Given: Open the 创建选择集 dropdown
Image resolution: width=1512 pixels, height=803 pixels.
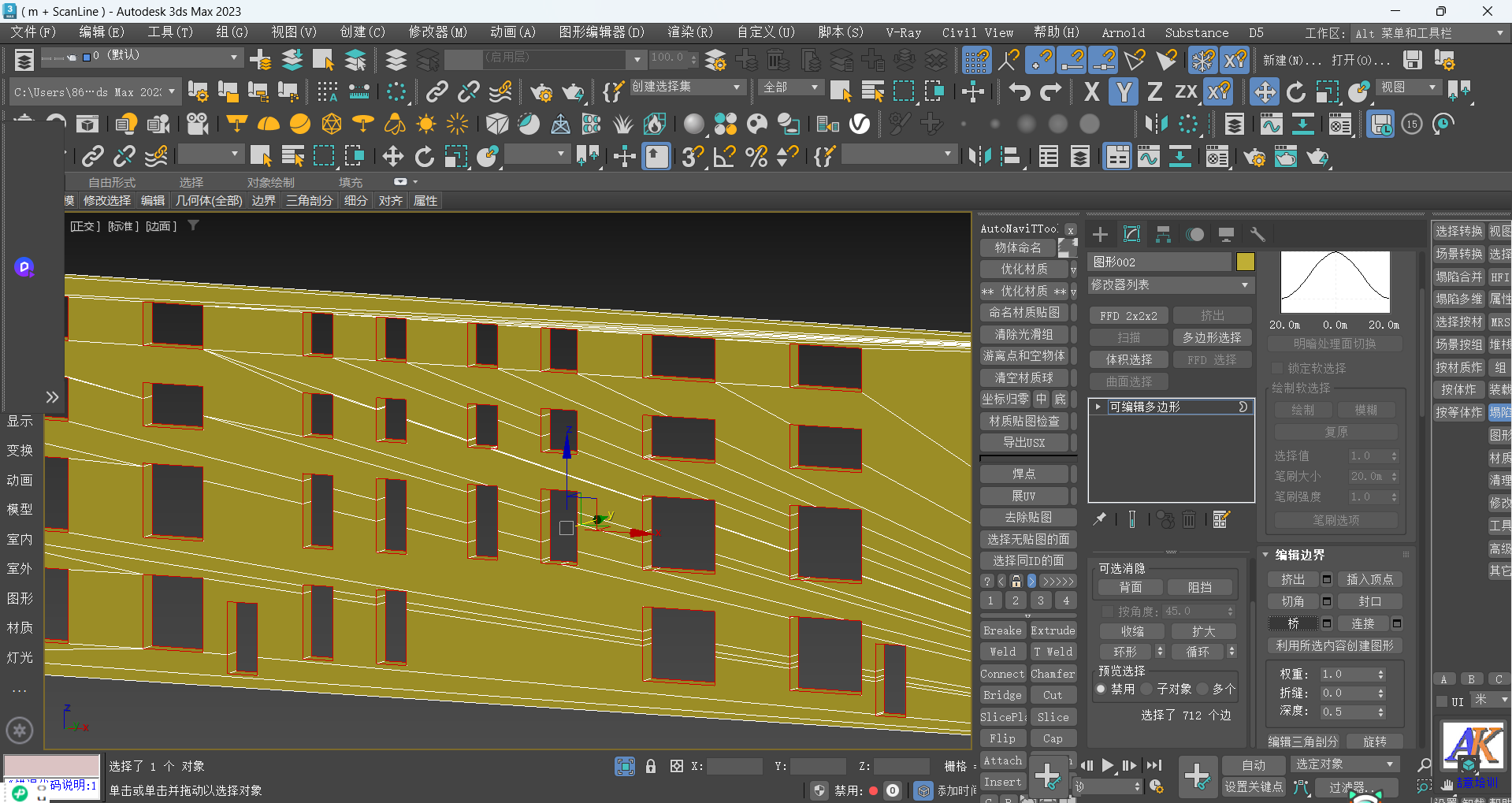Looking at the screenshot, I should tap(687, 87).
